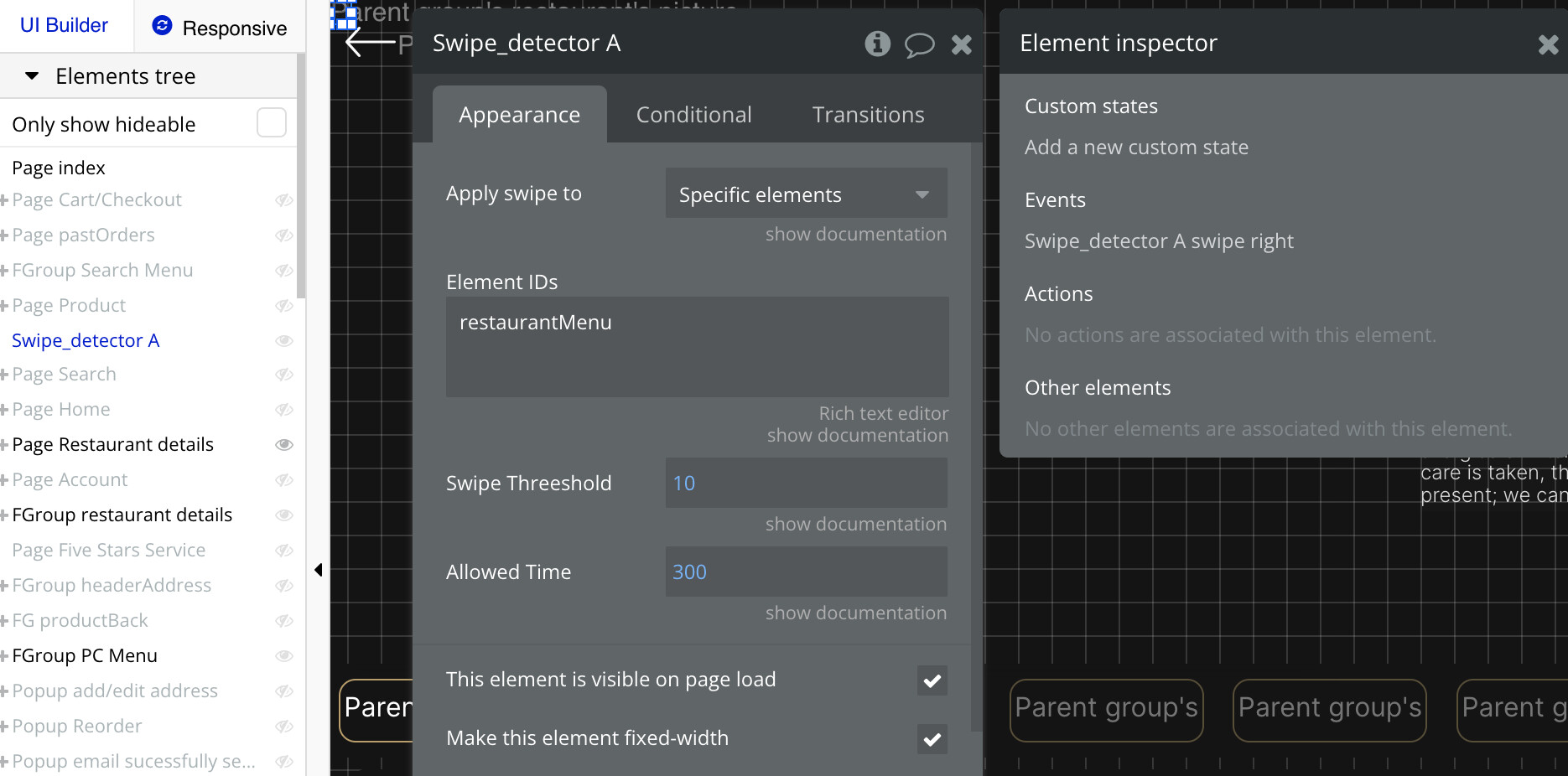Click the element selection handle at canvas top-left
Screen dimensions: 1568x776
[x=344, y=13]
